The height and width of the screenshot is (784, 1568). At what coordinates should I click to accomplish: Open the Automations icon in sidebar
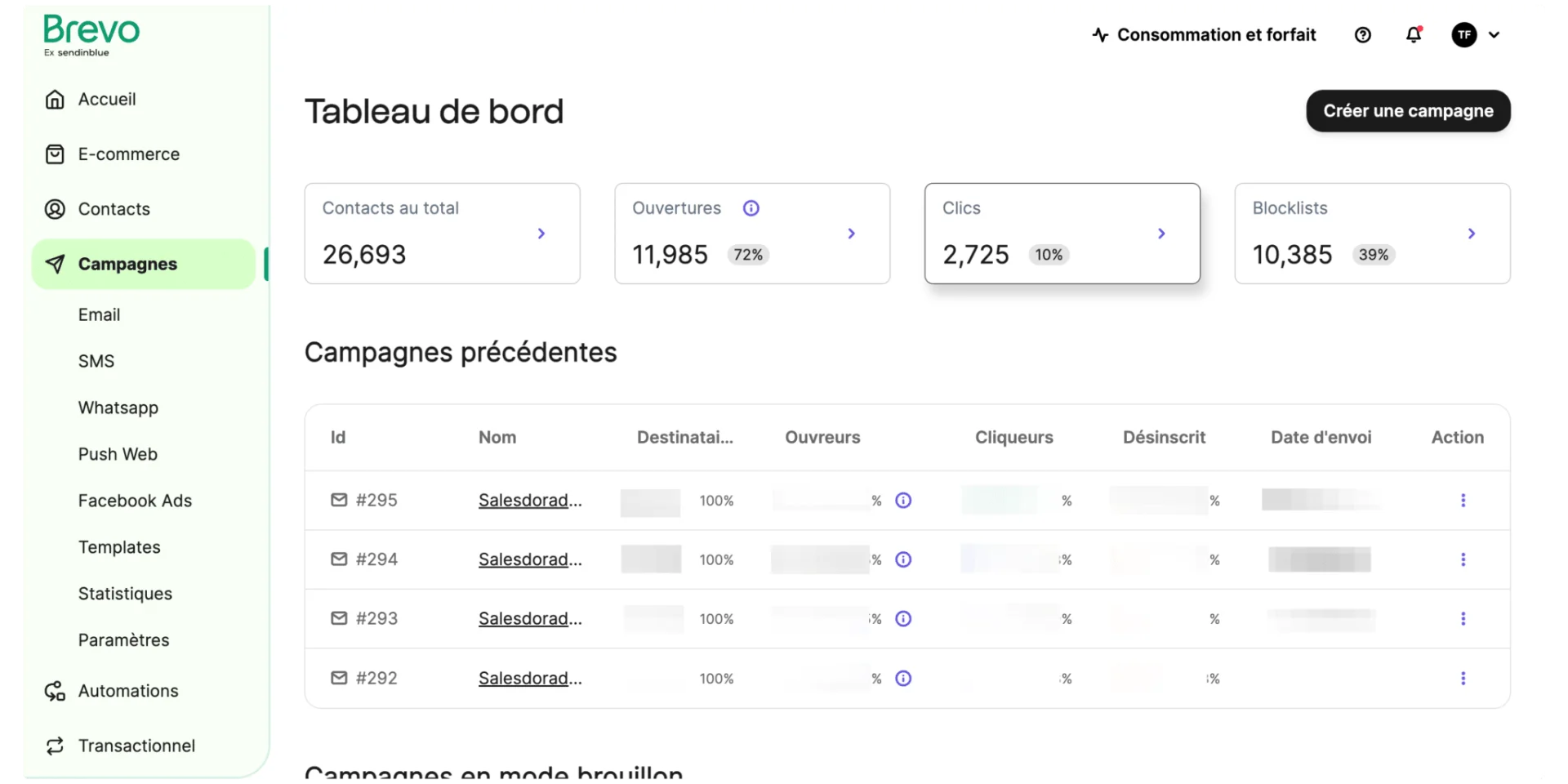pyautogui.click(x=54, y=691)
